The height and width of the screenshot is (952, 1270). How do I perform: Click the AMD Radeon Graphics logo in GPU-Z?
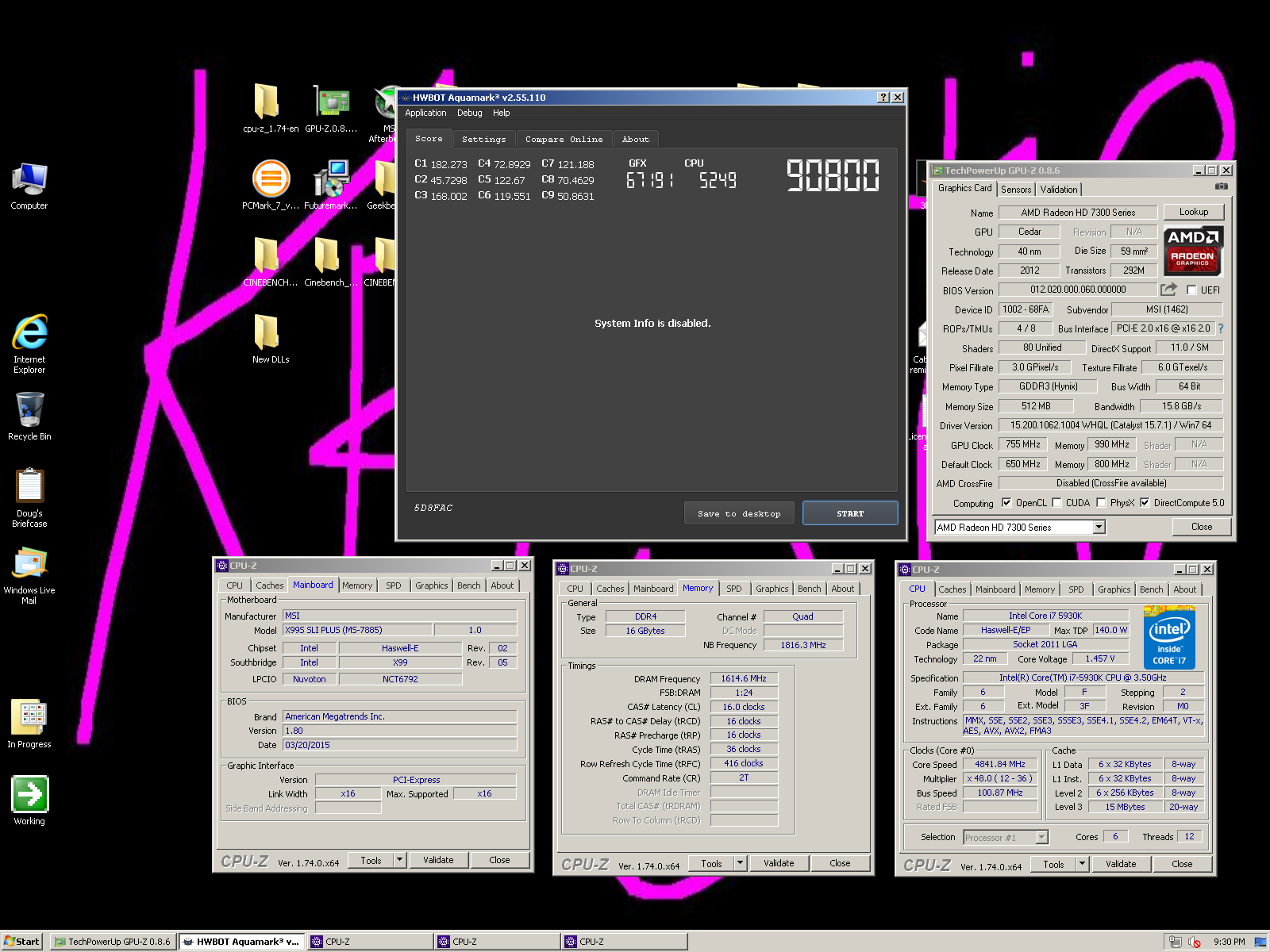pos(1193,251)
